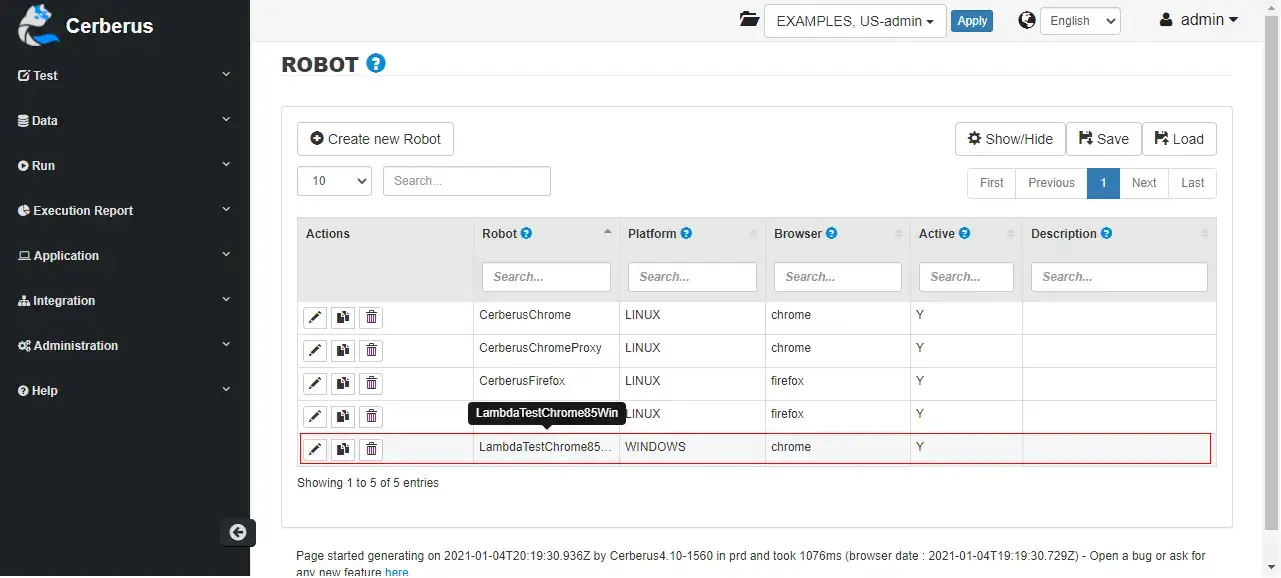This screenshot has width=1281, height=578.
Task: Edit the LambdaTestChrome85Win robot
Action: (315, 449)
